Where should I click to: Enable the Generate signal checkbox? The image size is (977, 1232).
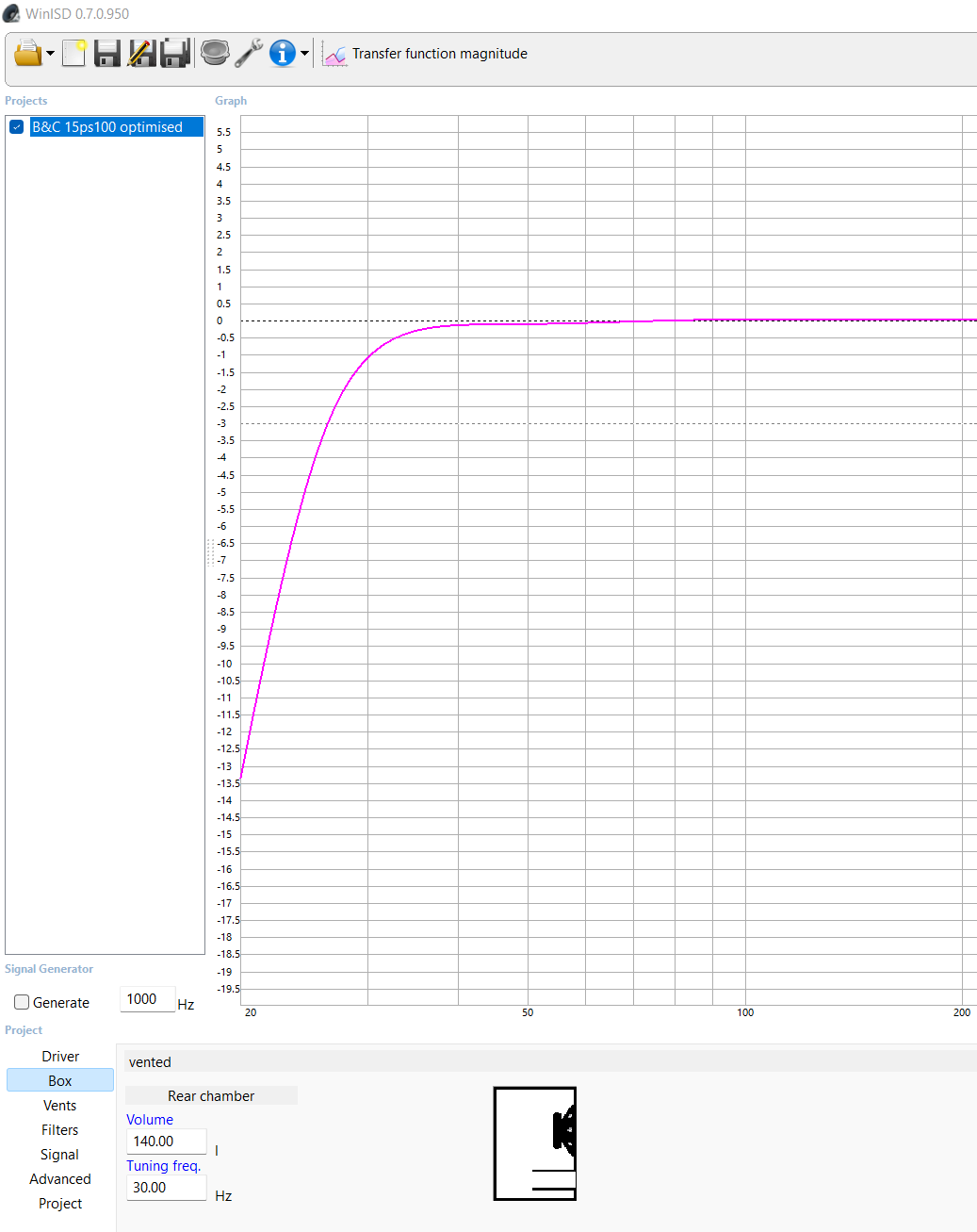tap(22, 1002)
